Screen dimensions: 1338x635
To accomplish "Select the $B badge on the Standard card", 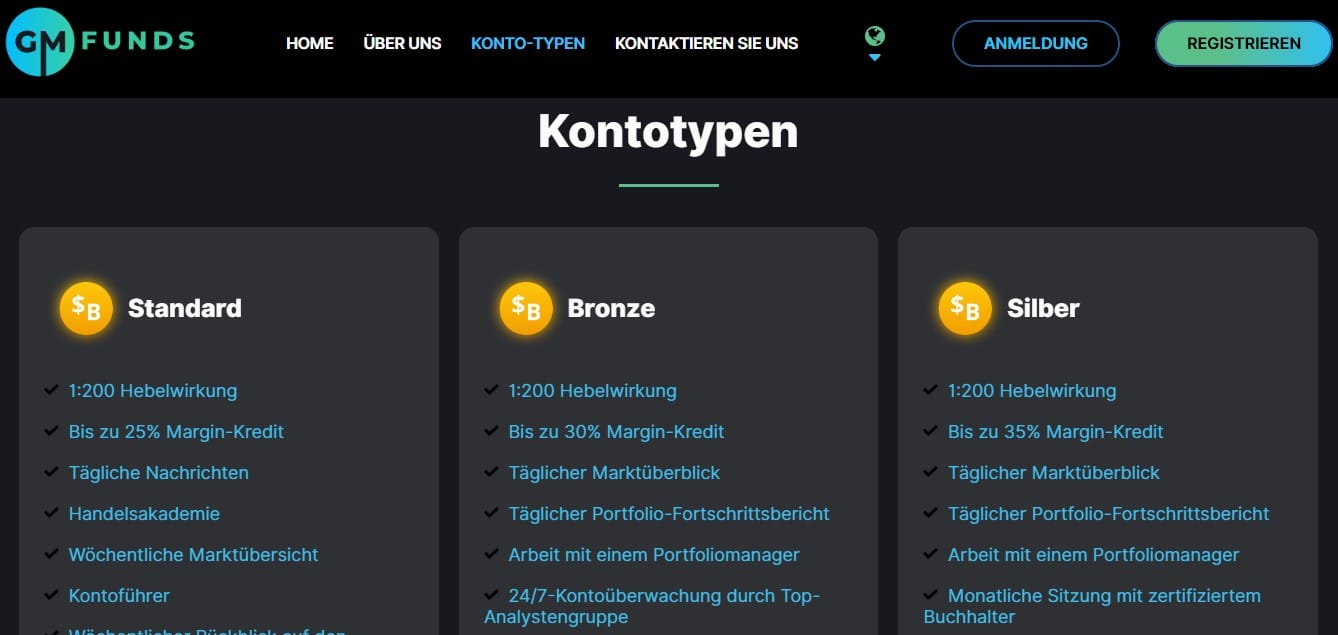I will [86, 308].
